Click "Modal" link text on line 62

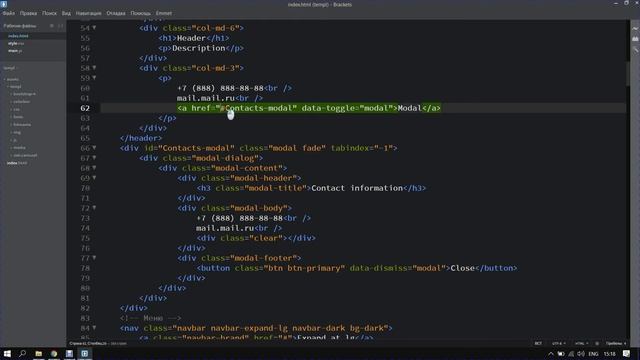click(409, 108)
